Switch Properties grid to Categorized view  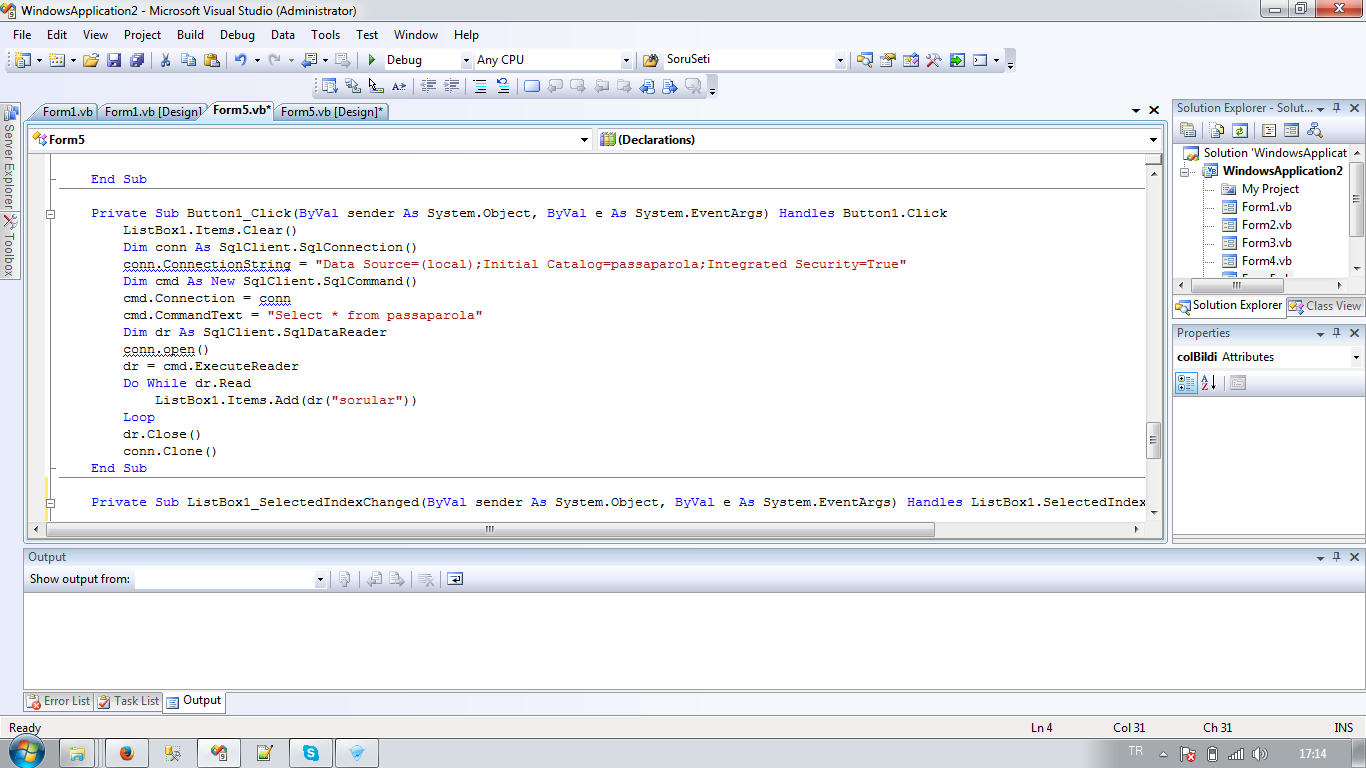[1186, 383]
